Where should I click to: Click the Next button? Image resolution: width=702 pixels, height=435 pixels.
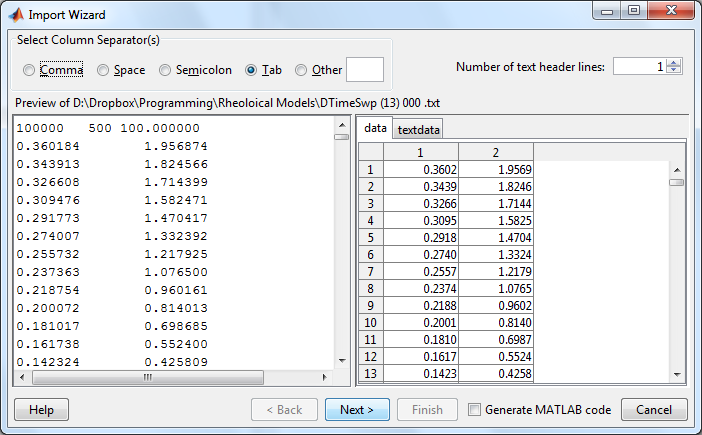[357, 410]
